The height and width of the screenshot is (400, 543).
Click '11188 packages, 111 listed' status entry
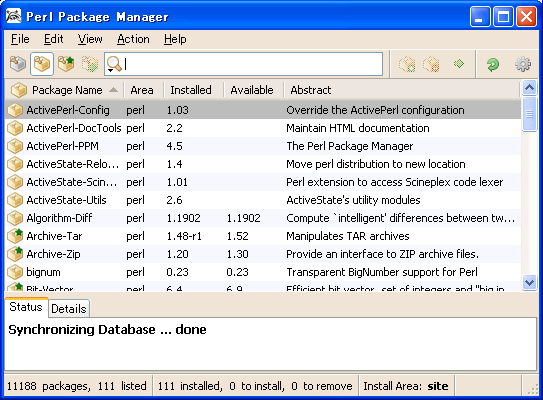tap(77, 386)
